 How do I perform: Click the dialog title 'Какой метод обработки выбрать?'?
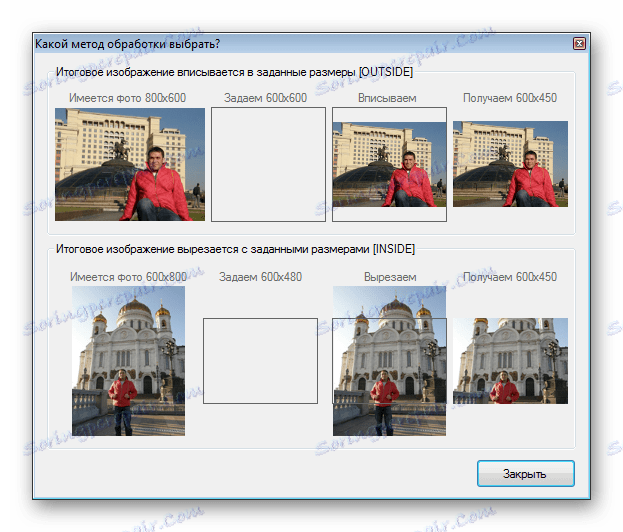pyautogui.click(x=128, y=44)
